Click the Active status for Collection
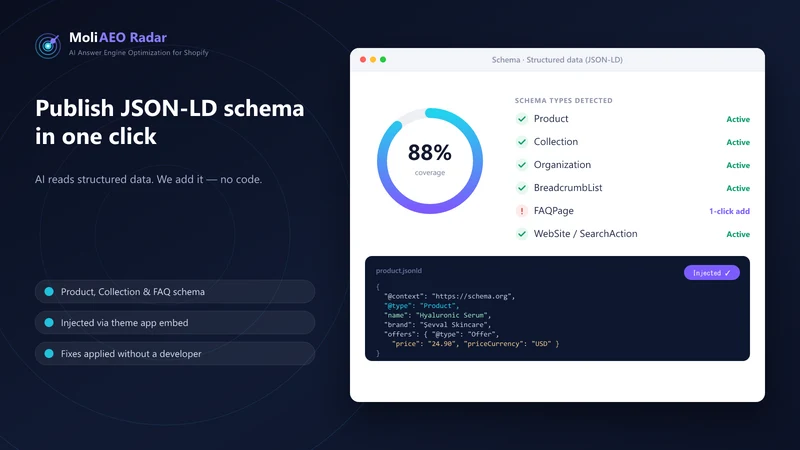 [738, 142]
